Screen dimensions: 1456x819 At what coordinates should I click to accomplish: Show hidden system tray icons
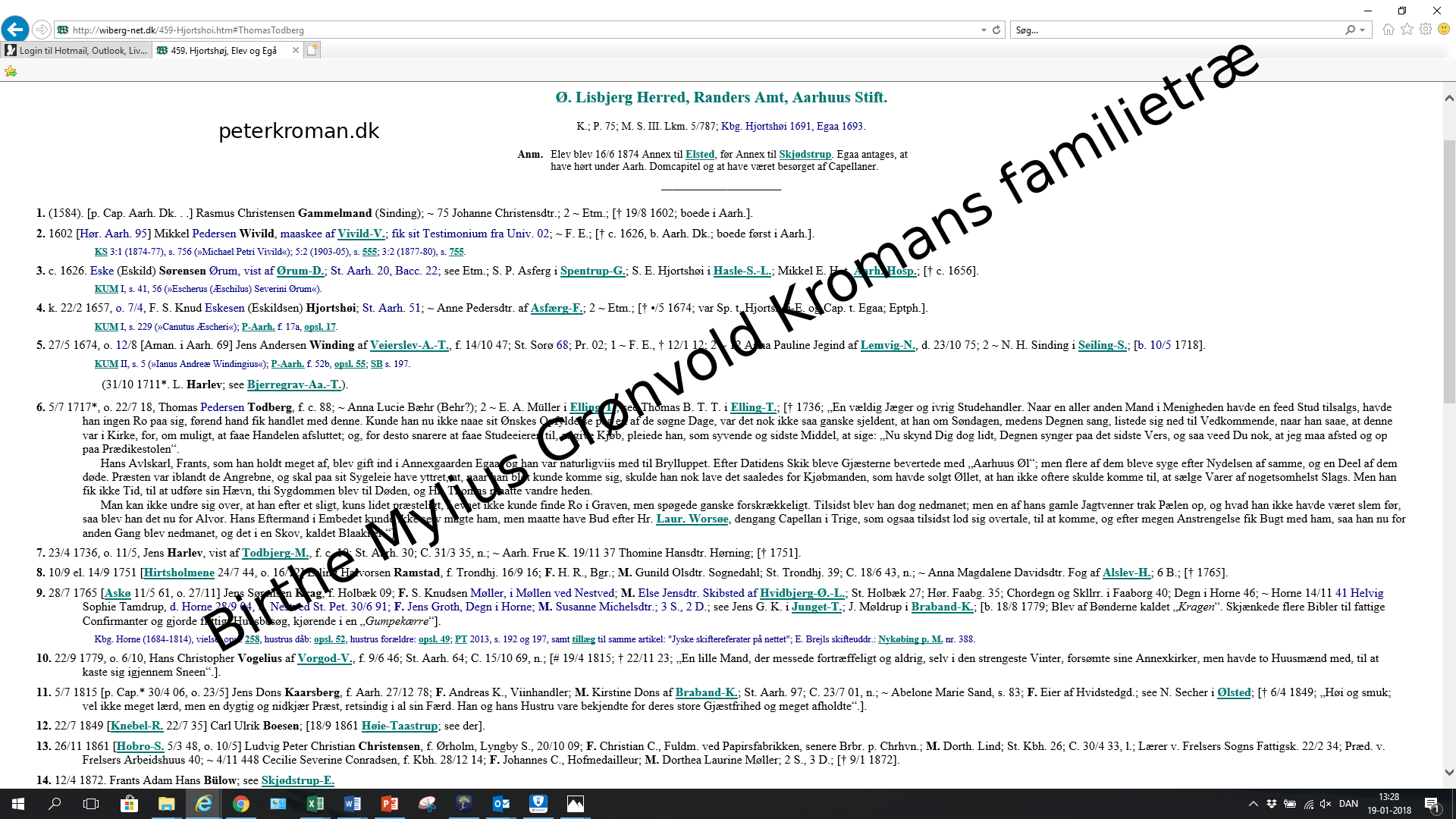(x=1253, y=804)
